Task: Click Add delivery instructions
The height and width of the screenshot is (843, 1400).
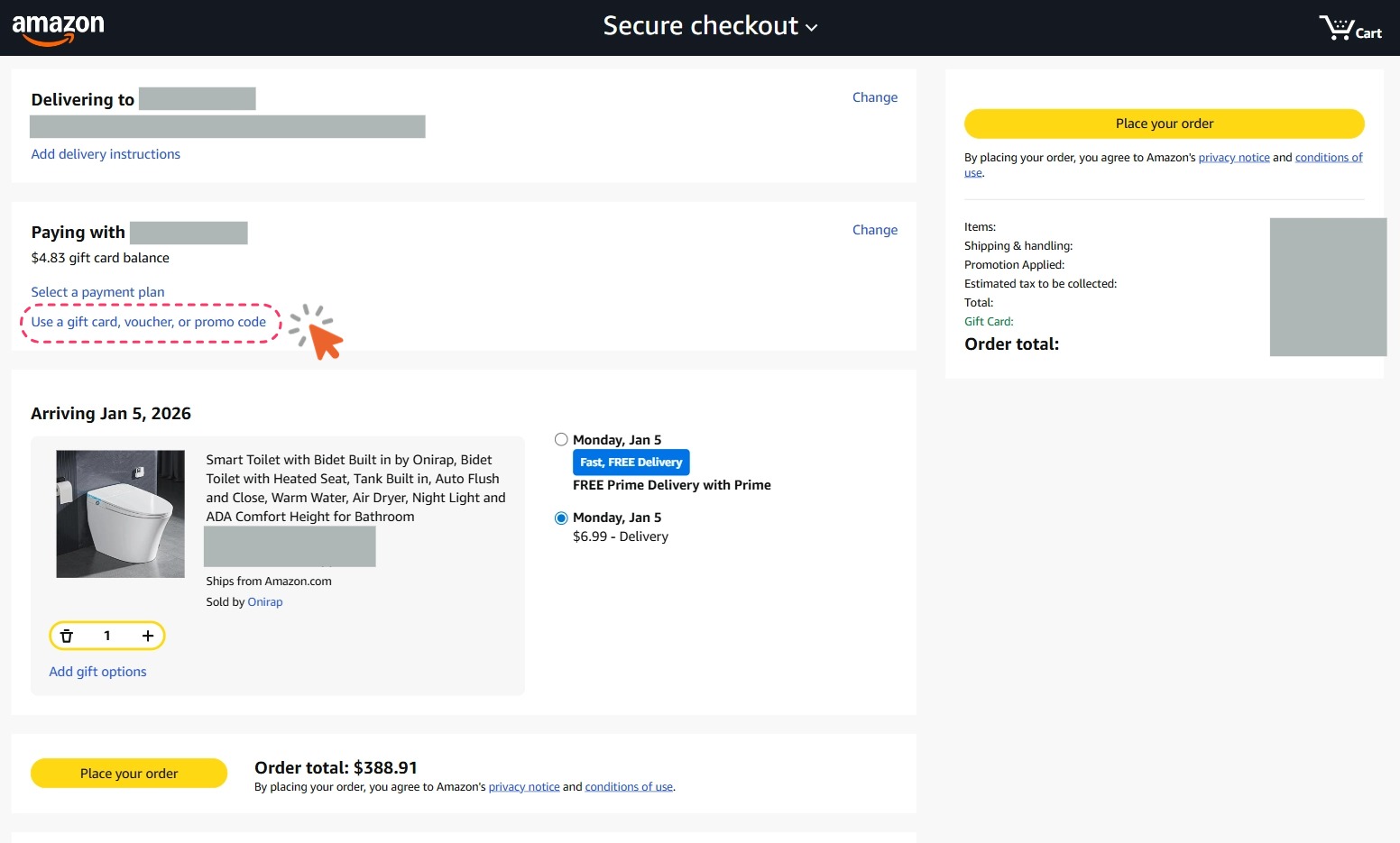Action: 106,154
